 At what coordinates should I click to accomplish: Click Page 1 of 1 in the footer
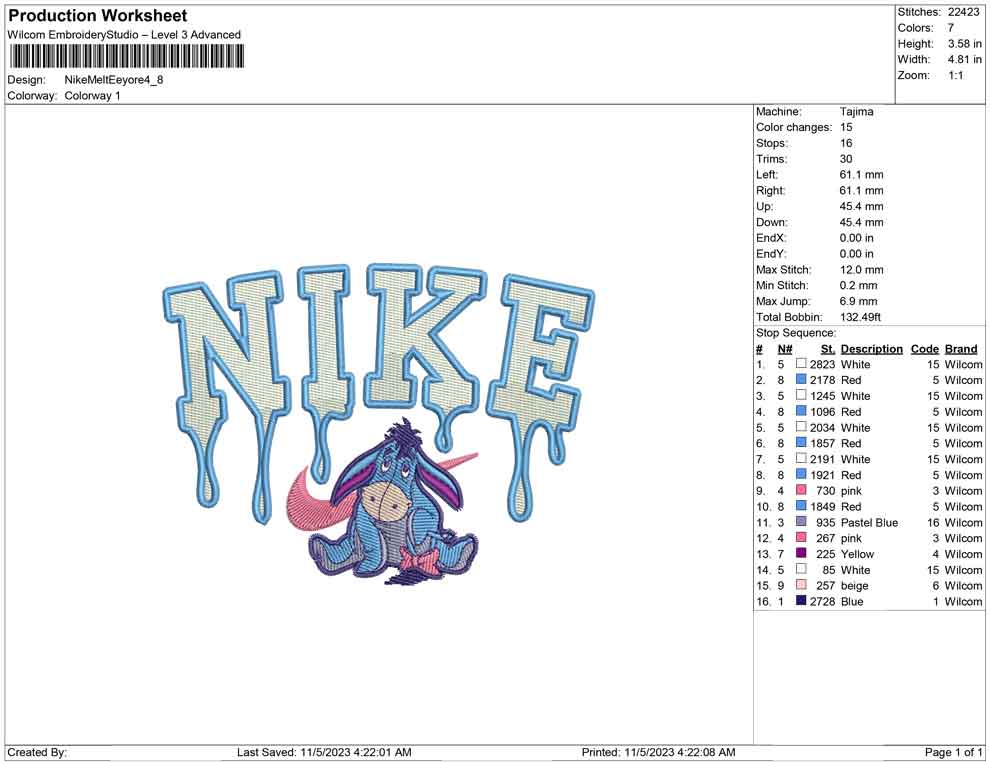tap(953, 752)
